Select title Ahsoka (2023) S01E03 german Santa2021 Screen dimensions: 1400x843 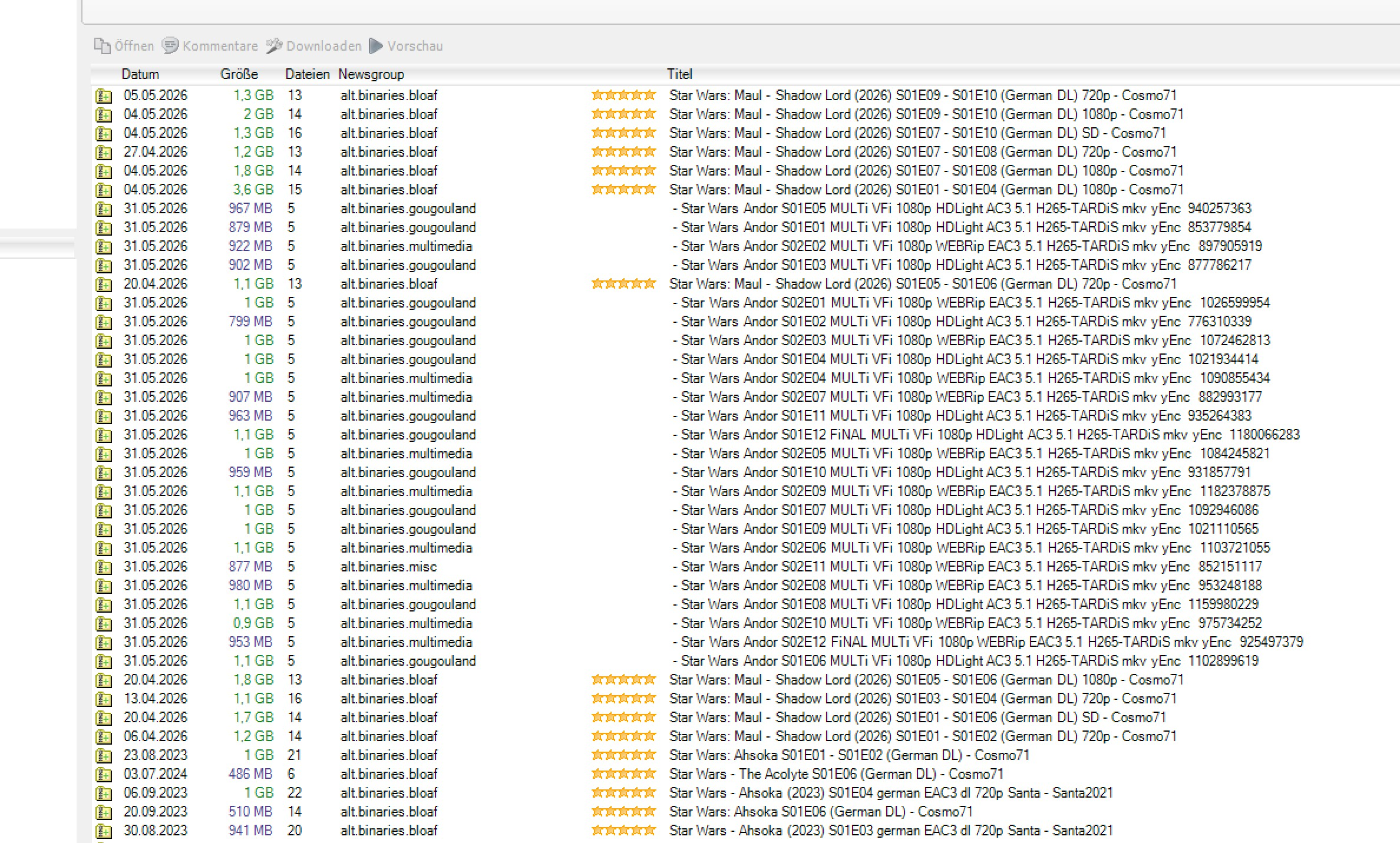pyautogui.click(x=891, y=831)
